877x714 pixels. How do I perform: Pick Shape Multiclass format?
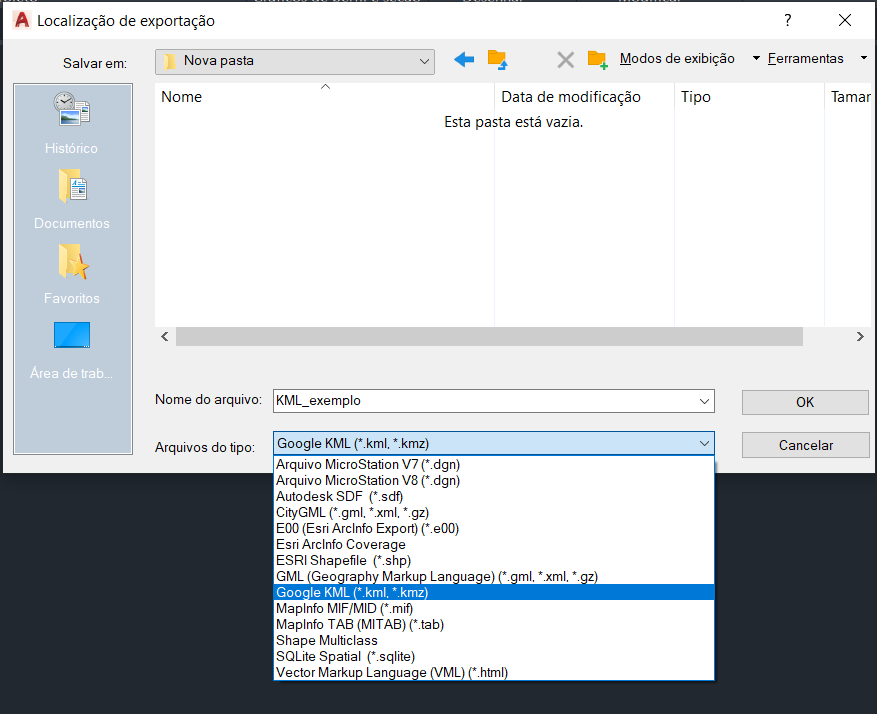[494, 641]
